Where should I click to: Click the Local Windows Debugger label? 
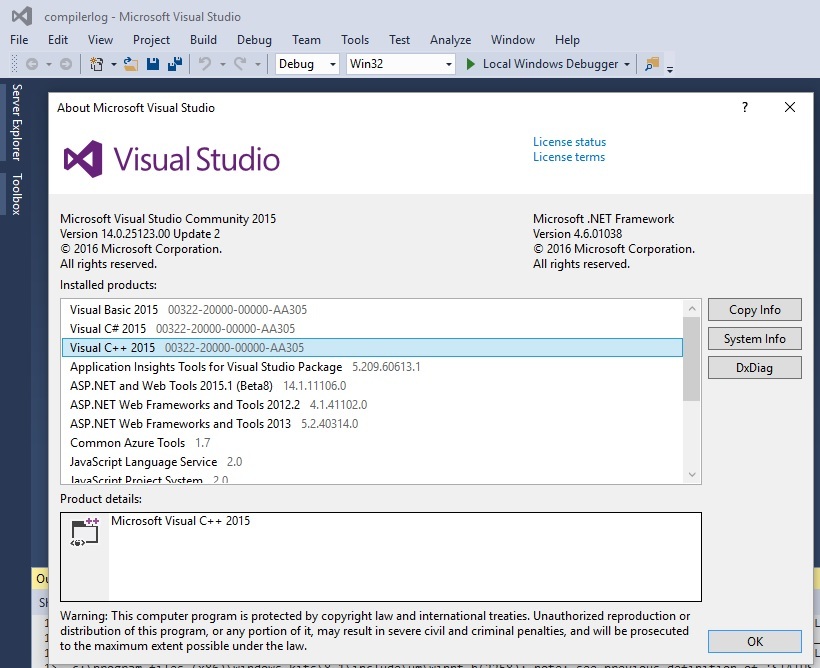[550, 64]
